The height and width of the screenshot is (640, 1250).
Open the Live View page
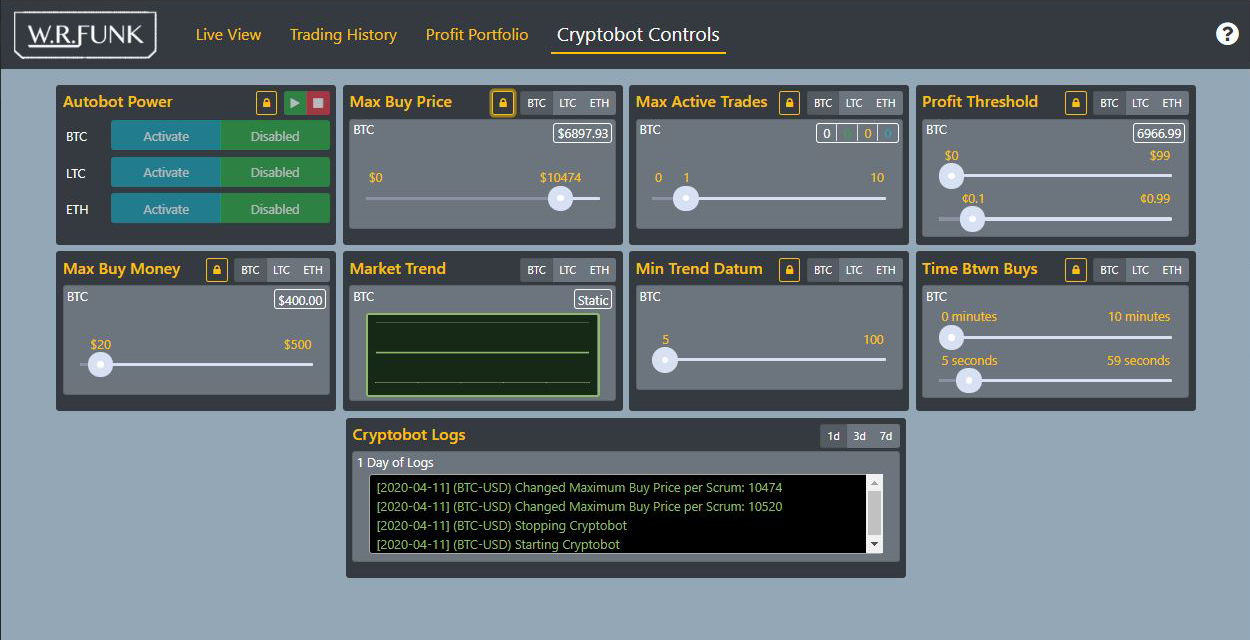pyautogui.click(x=228, y=34)
